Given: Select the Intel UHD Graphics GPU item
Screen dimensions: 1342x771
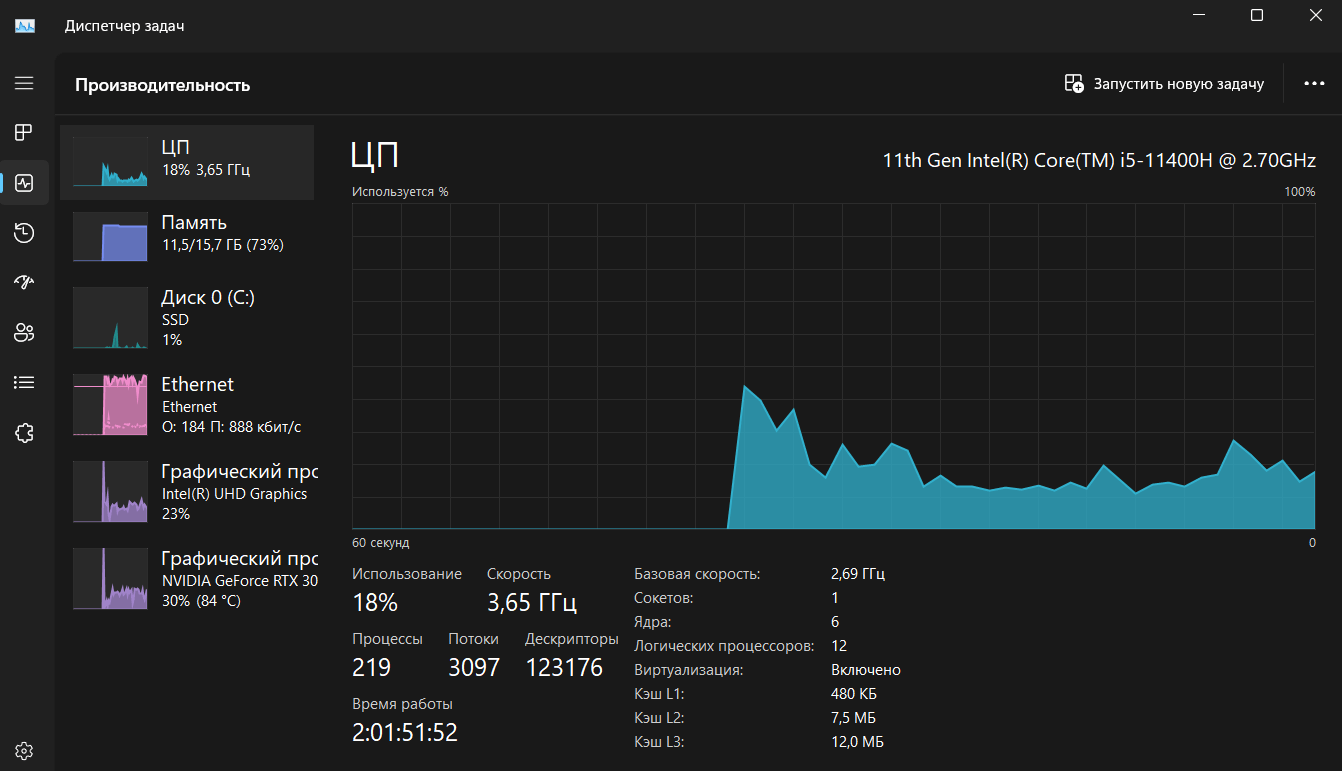Looking at the screenshot, I should pyautogui.click(x=187, y=492).
